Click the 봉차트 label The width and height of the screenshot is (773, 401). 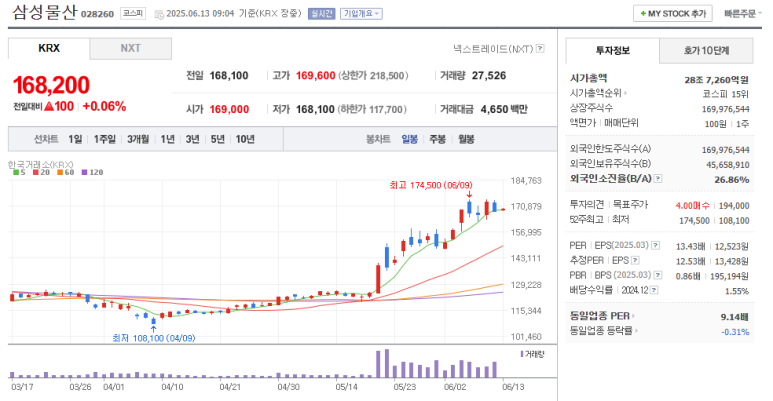(378, 139)
